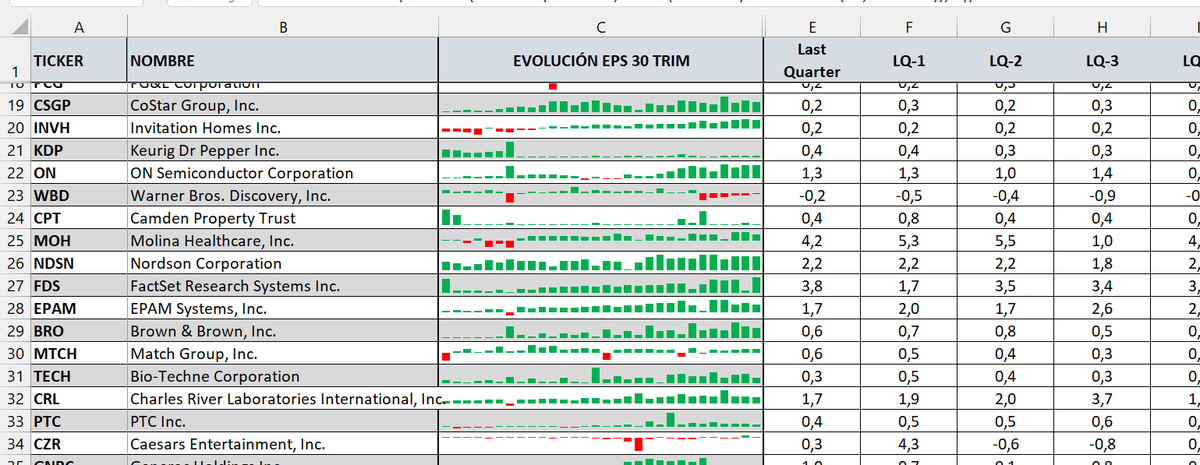Click the Caesars Entertainment EPS sparkline
Viewport: 1200px width, 465px height.
coord(600,444)
